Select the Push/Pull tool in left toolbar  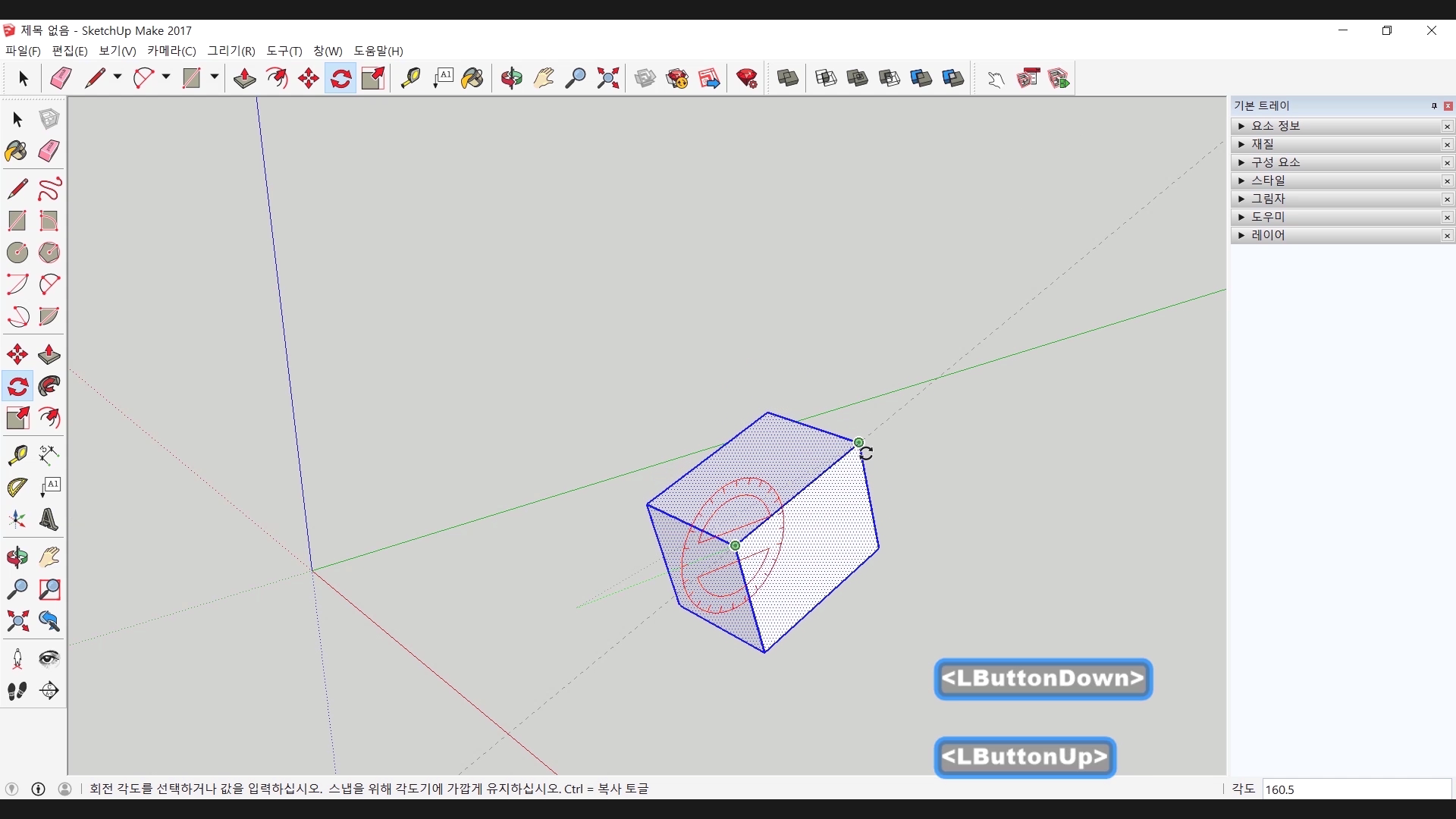coord(49,355)
